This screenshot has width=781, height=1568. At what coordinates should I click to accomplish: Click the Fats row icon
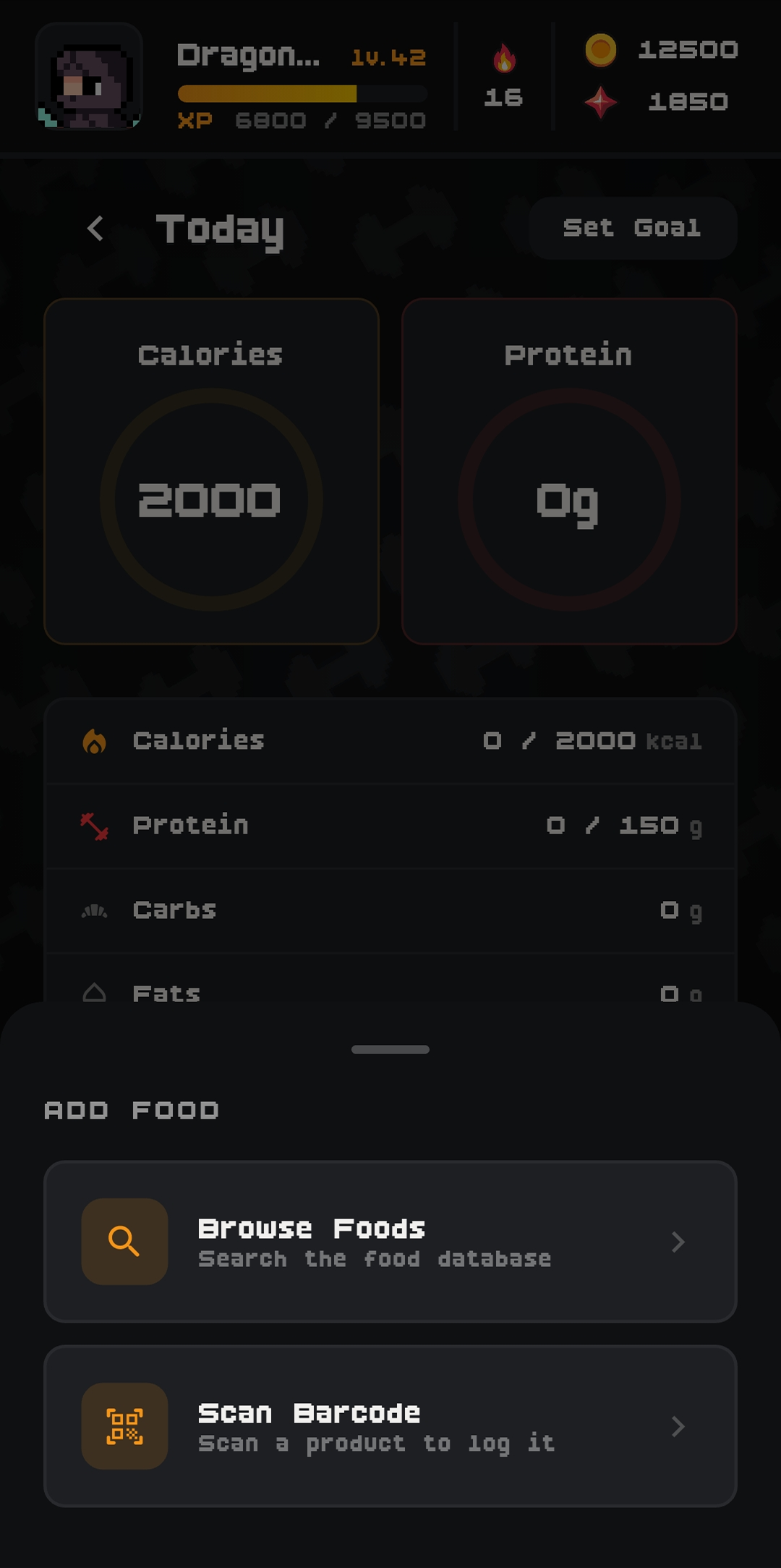click(x=95, y=993)
